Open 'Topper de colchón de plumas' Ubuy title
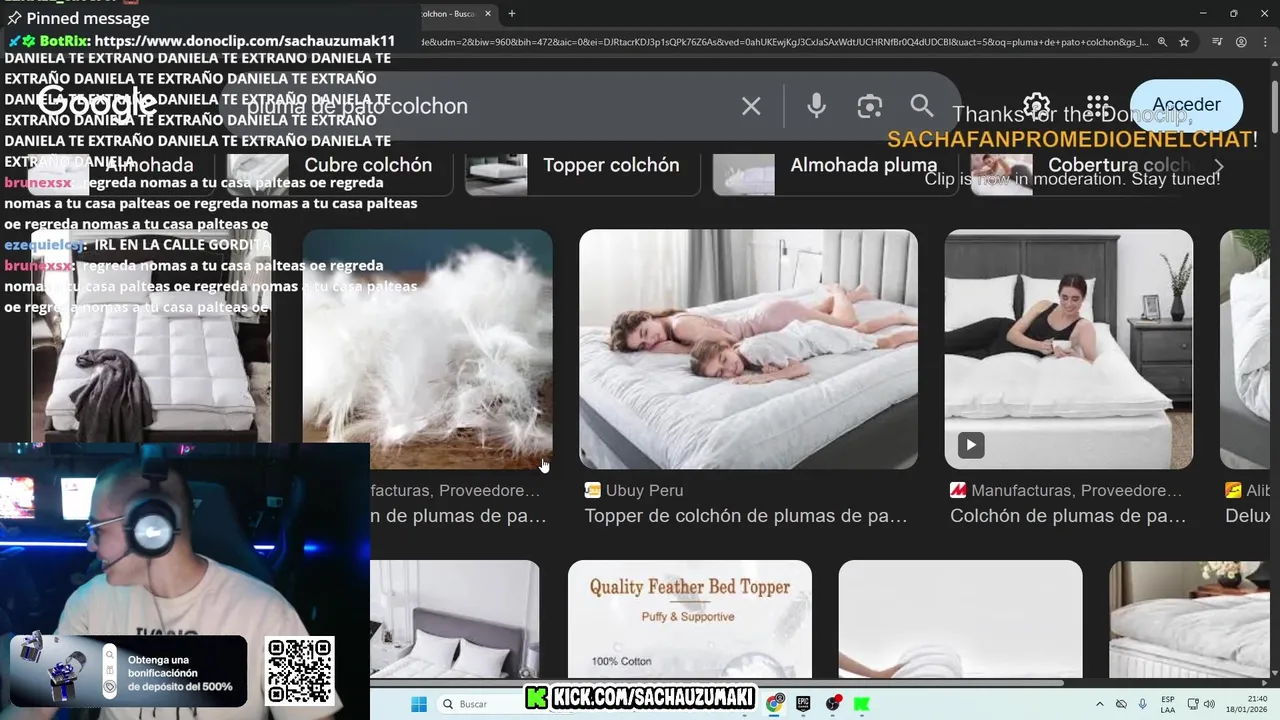This screenshot has width=1280, height=720. [x=746, y=516]
